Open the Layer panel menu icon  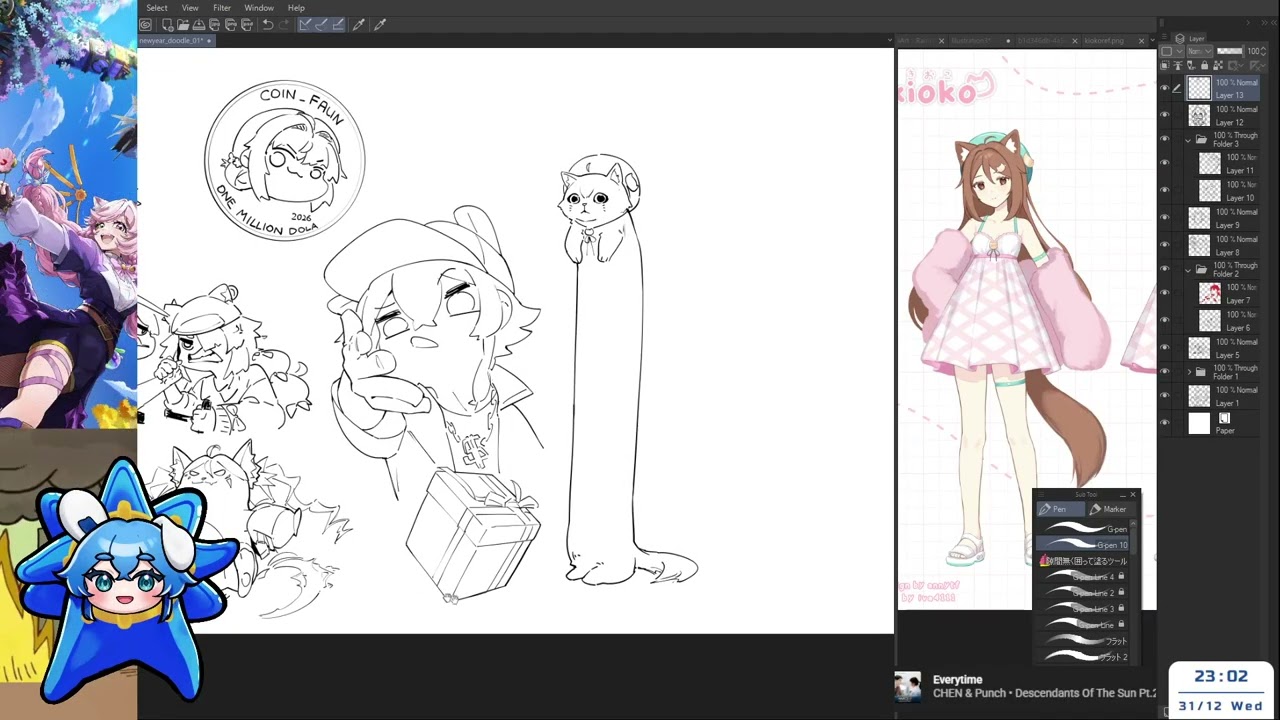[x=1164, y=36]
